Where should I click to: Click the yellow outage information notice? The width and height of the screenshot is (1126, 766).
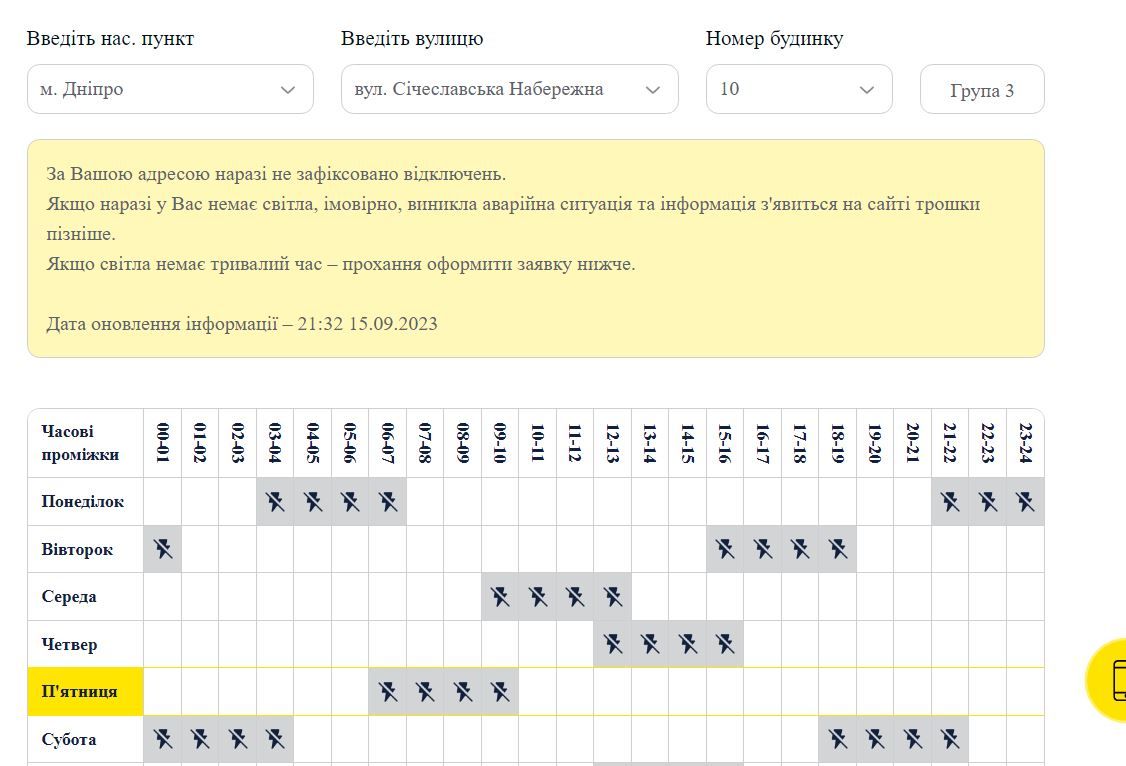pyautogui.click(x=535, y=248)
